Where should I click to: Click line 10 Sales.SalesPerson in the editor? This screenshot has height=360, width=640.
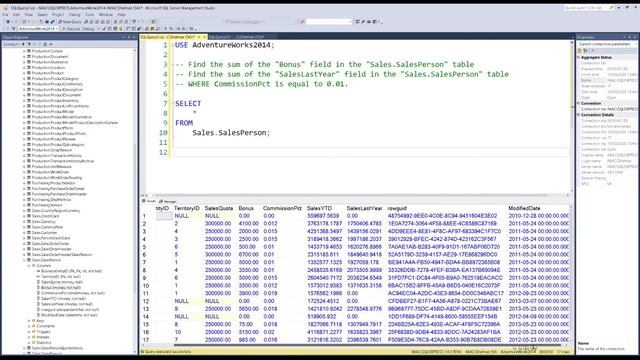pos(231,133)
